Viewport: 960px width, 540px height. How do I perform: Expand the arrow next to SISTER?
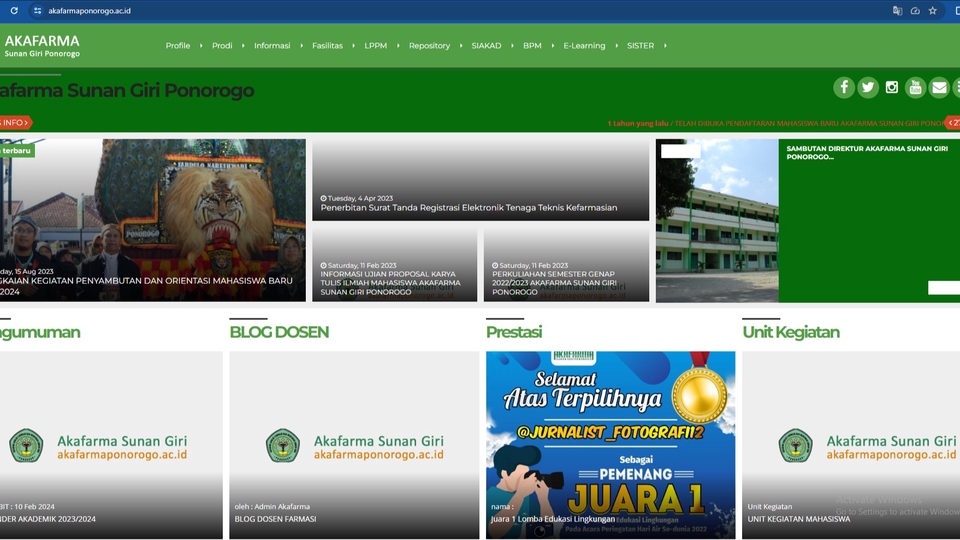coord(665,45)
